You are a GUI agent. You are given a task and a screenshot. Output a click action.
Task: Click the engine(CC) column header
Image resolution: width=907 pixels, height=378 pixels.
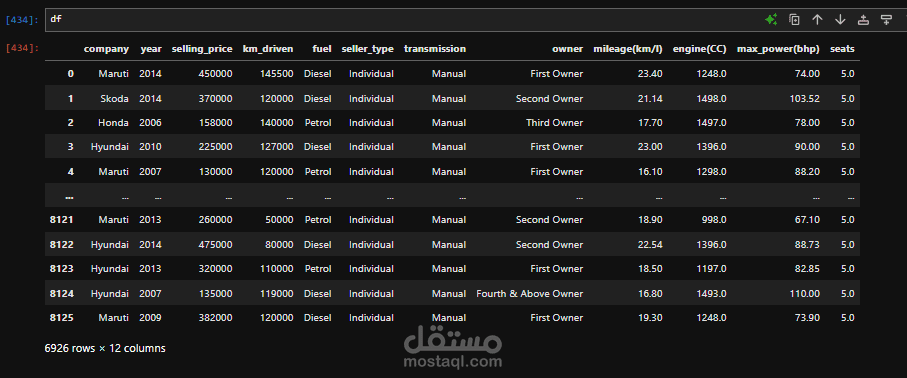tap(699, 49)
